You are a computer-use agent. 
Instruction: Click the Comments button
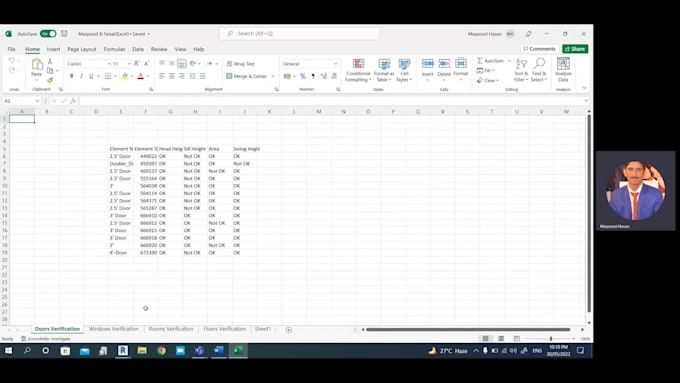pos(539,49)
